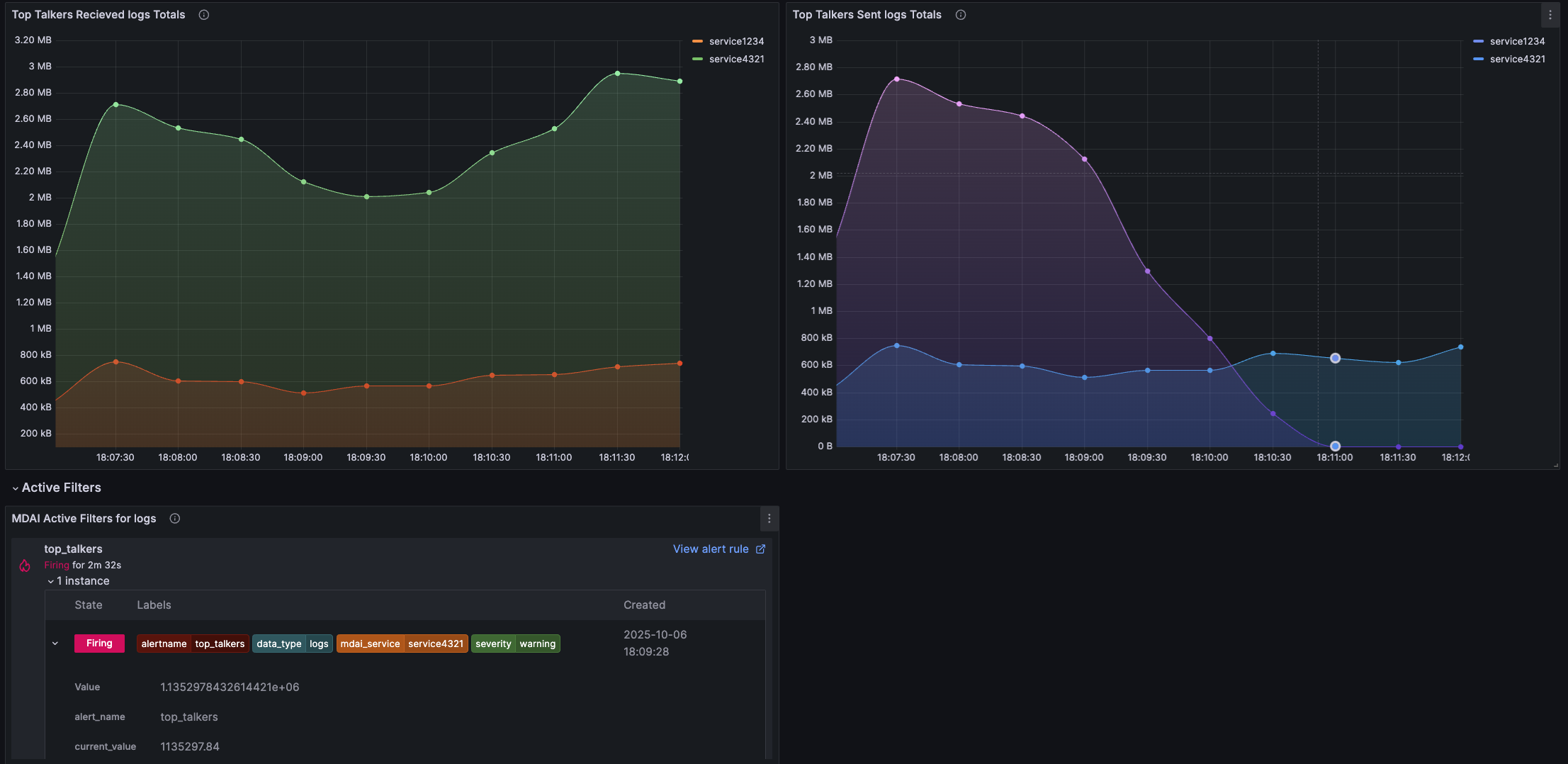1568x764 pixels.
Task: Toggle service4321 series in Sent logs legend
Action: 1517,59
